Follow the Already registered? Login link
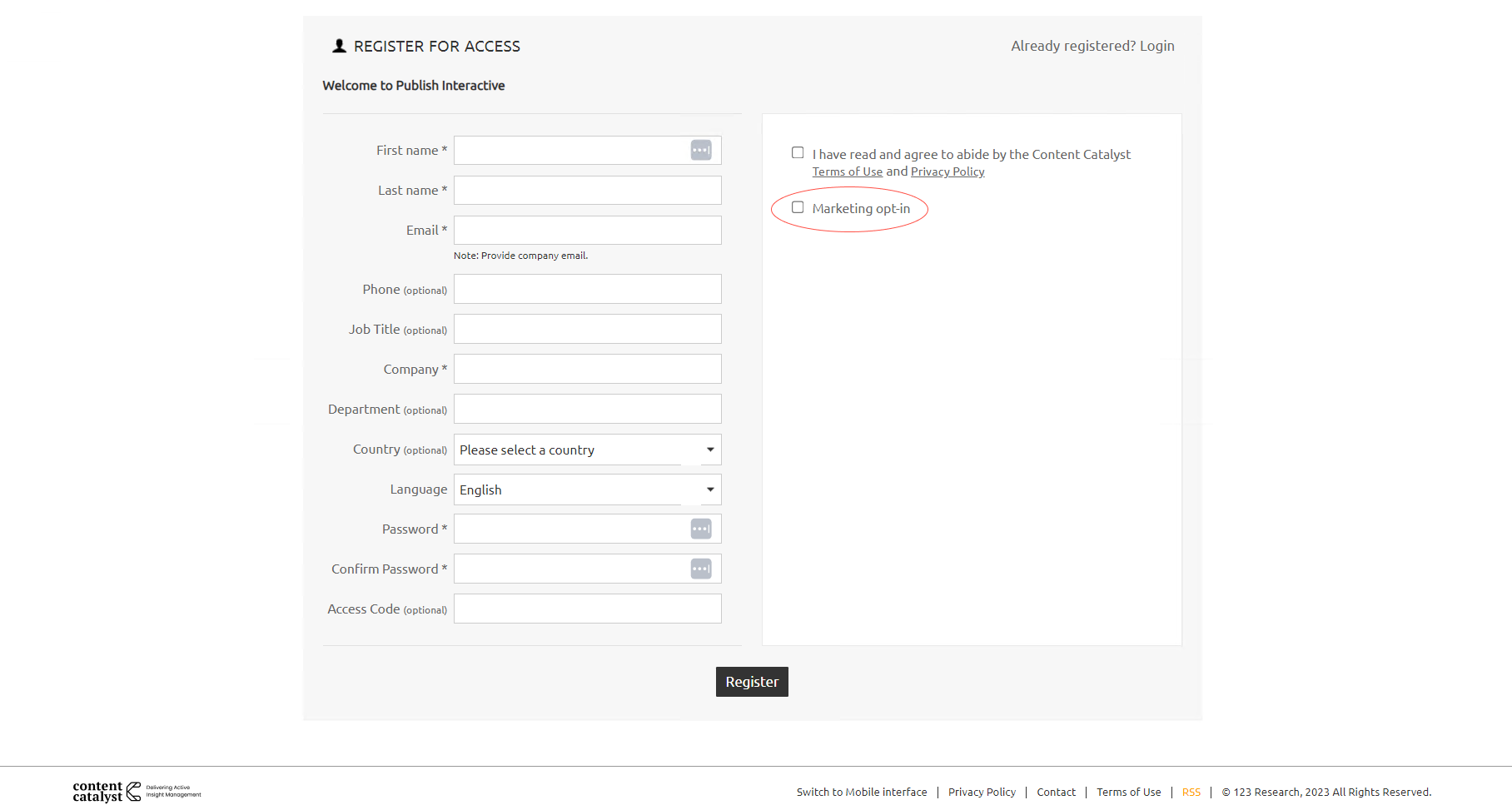This screenshot has height=810, width=1512. (x=1092, y=46)
